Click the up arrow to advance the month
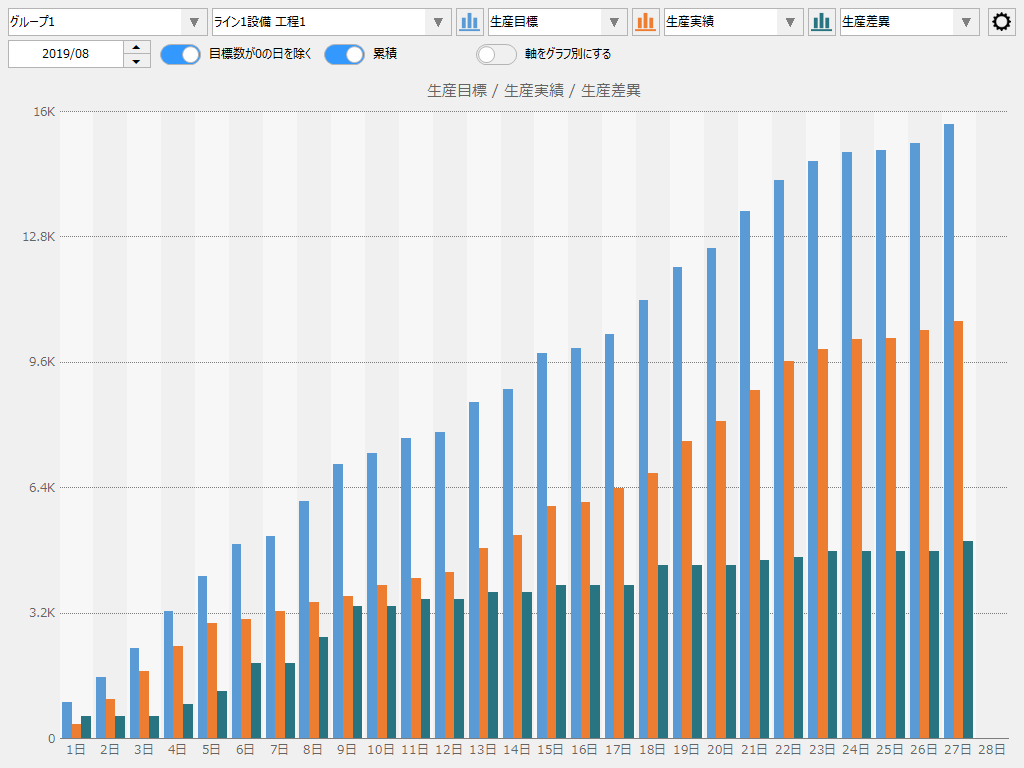Screen dimensions: 1024x768 click(134, 48)
